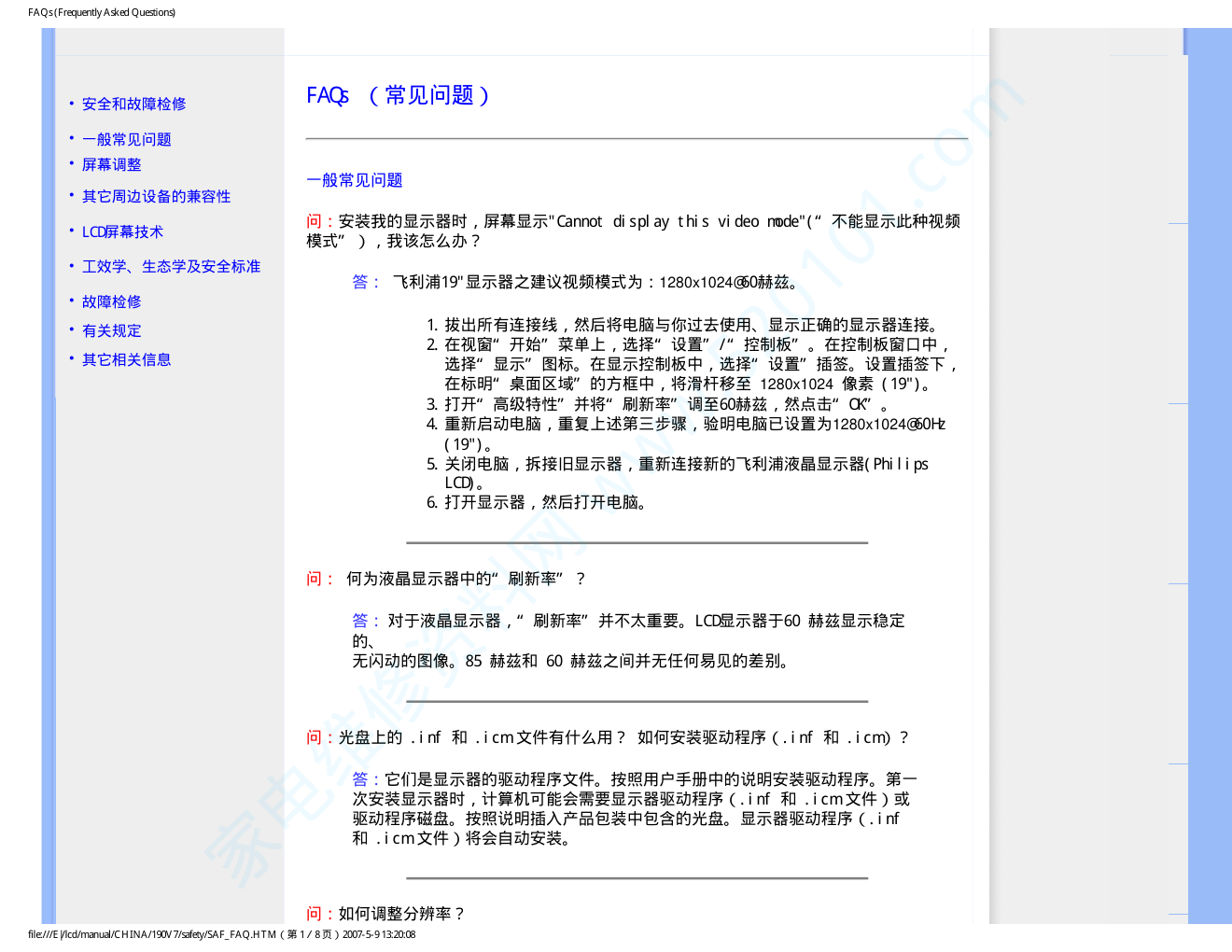The image size is (1232, 952).
Task: Click answer line 飞利浦19"显示器之建议视频模式
Action: click(x=577, y=282)
